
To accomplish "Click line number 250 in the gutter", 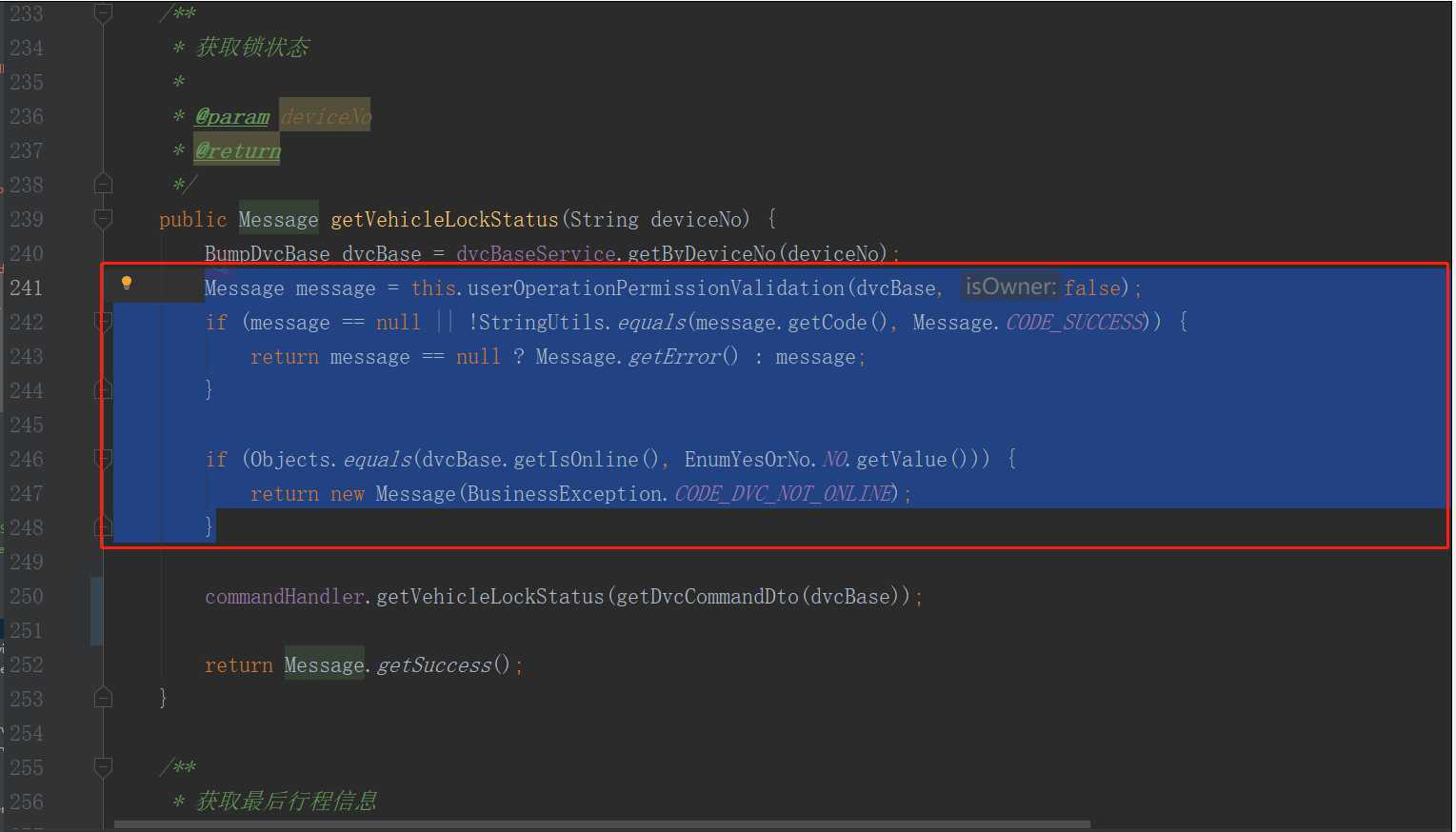I will click(27, 596).
